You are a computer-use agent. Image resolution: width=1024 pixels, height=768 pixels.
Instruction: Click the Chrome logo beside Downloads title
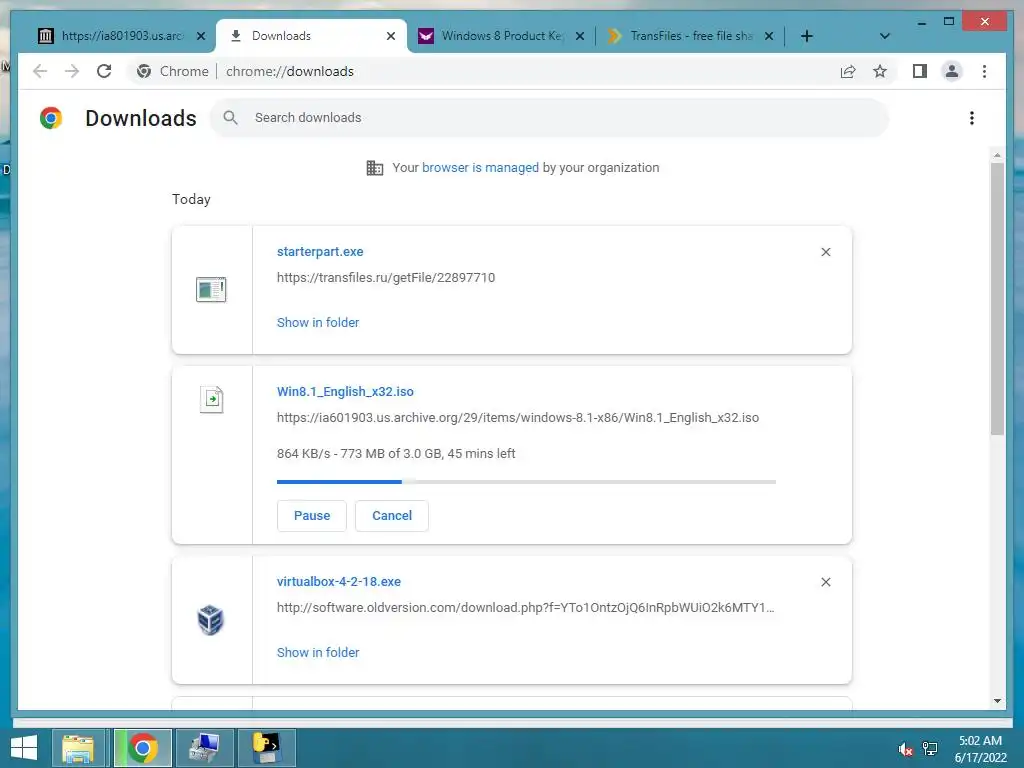[51, 118]
